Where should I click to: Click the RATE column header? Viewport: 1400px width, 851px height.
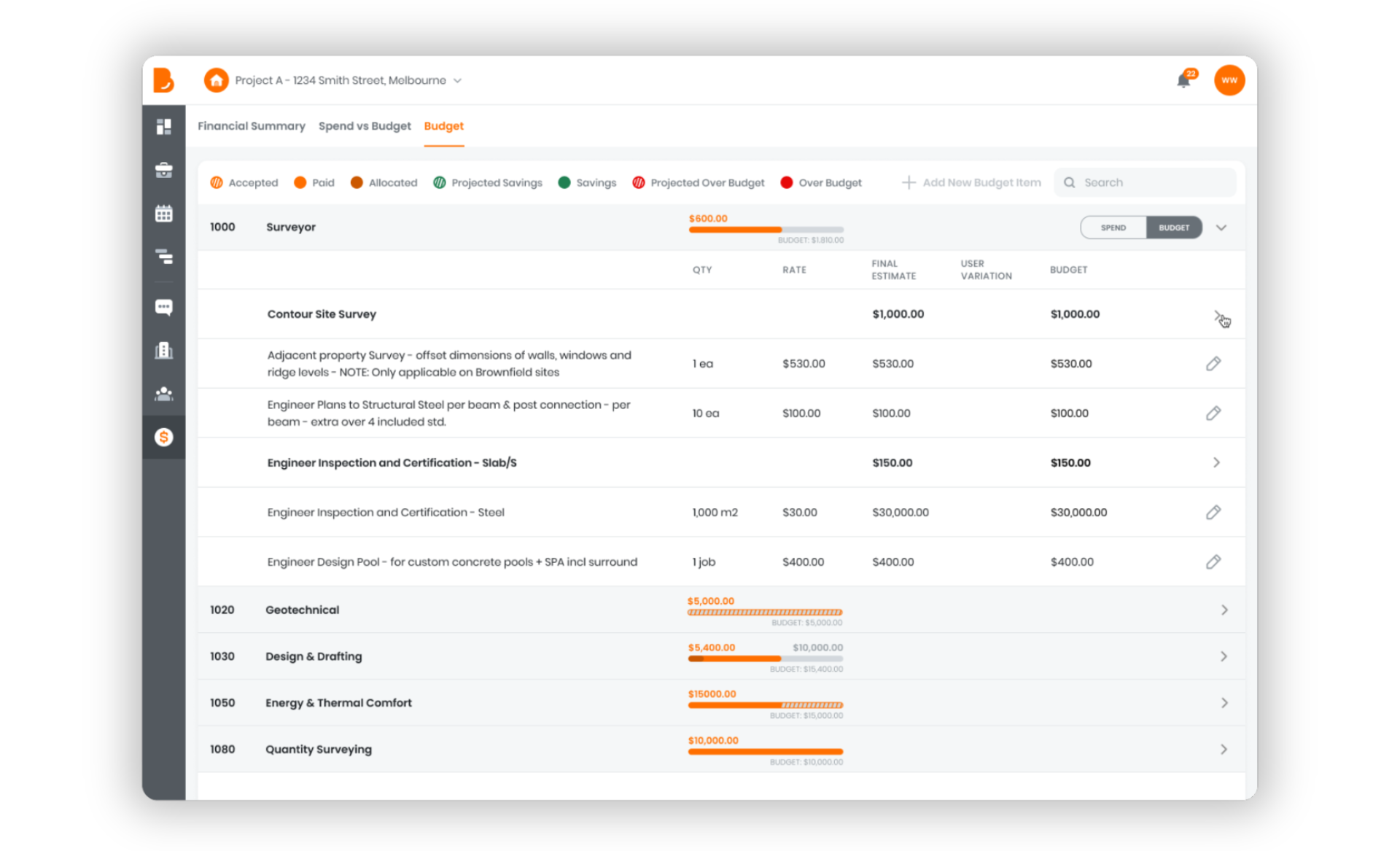(794, 270)
